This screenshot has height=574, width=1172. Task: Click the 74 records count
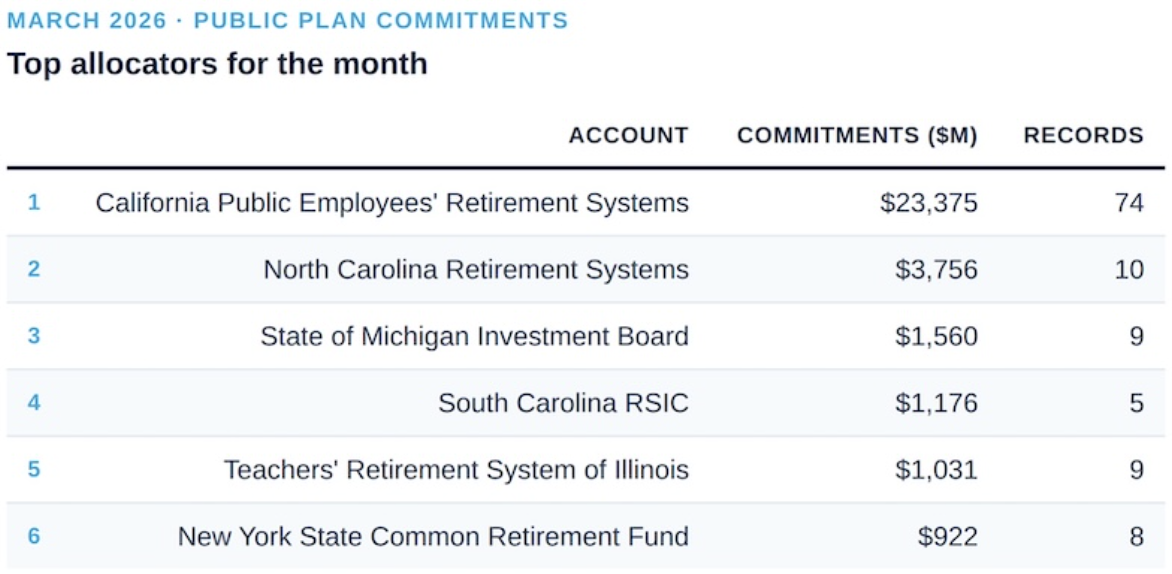[x=1129, y=203]
